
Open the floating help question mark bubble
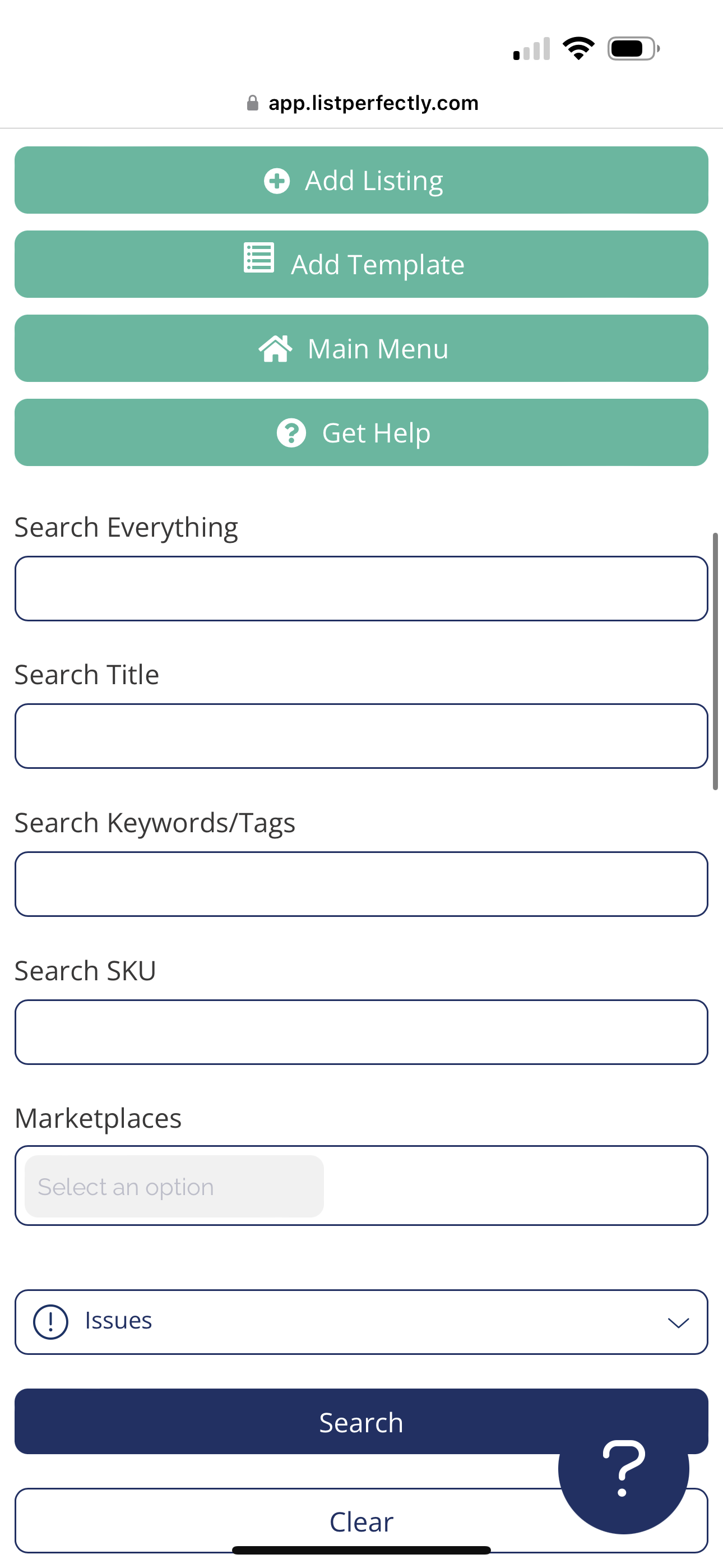tap(622, 1468)
